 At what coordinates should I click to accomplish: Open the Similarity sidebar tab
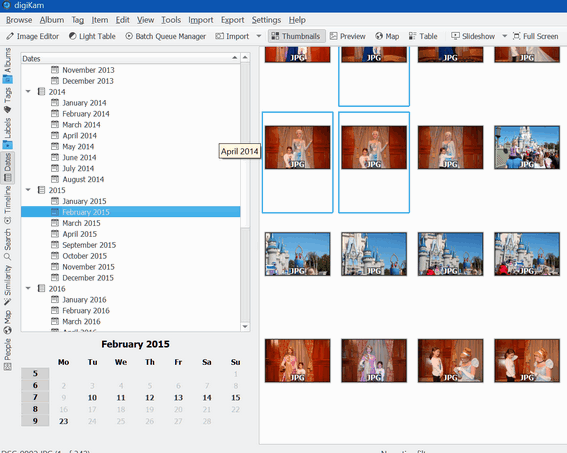point(8,285)
